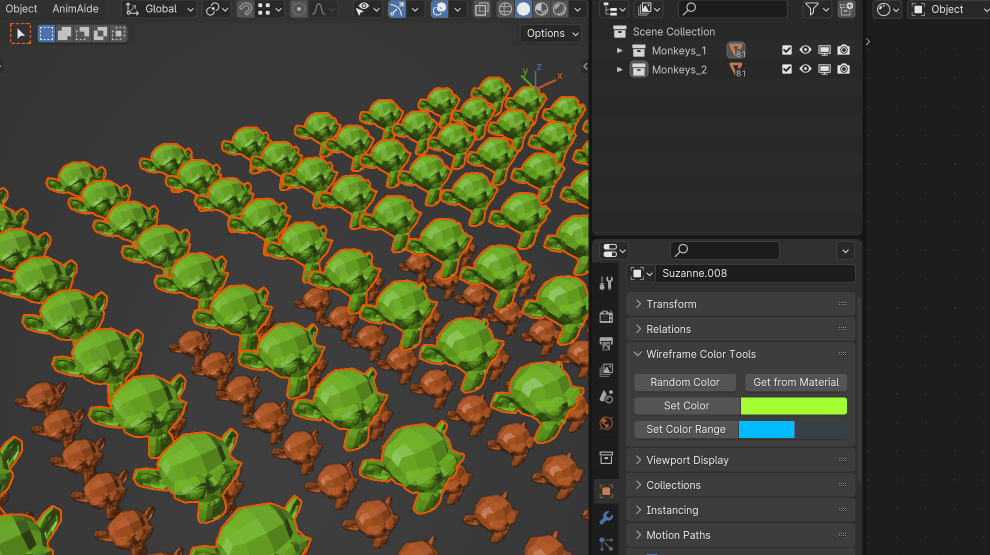Hide Monkeys_2 with its eye icon

[x=805, y=69]
